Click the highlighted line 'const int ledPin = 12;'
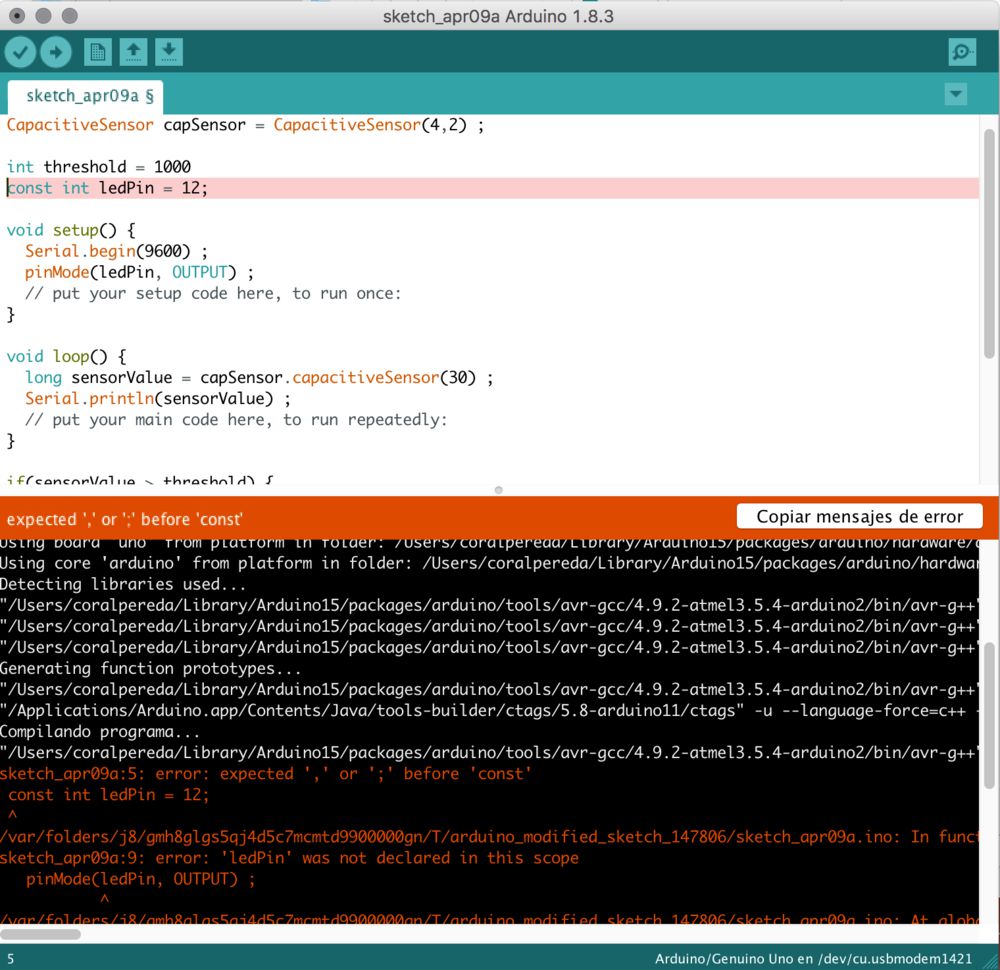Image resolution: width=1000 pixels, height=970 pixels. tap(490, 188)
